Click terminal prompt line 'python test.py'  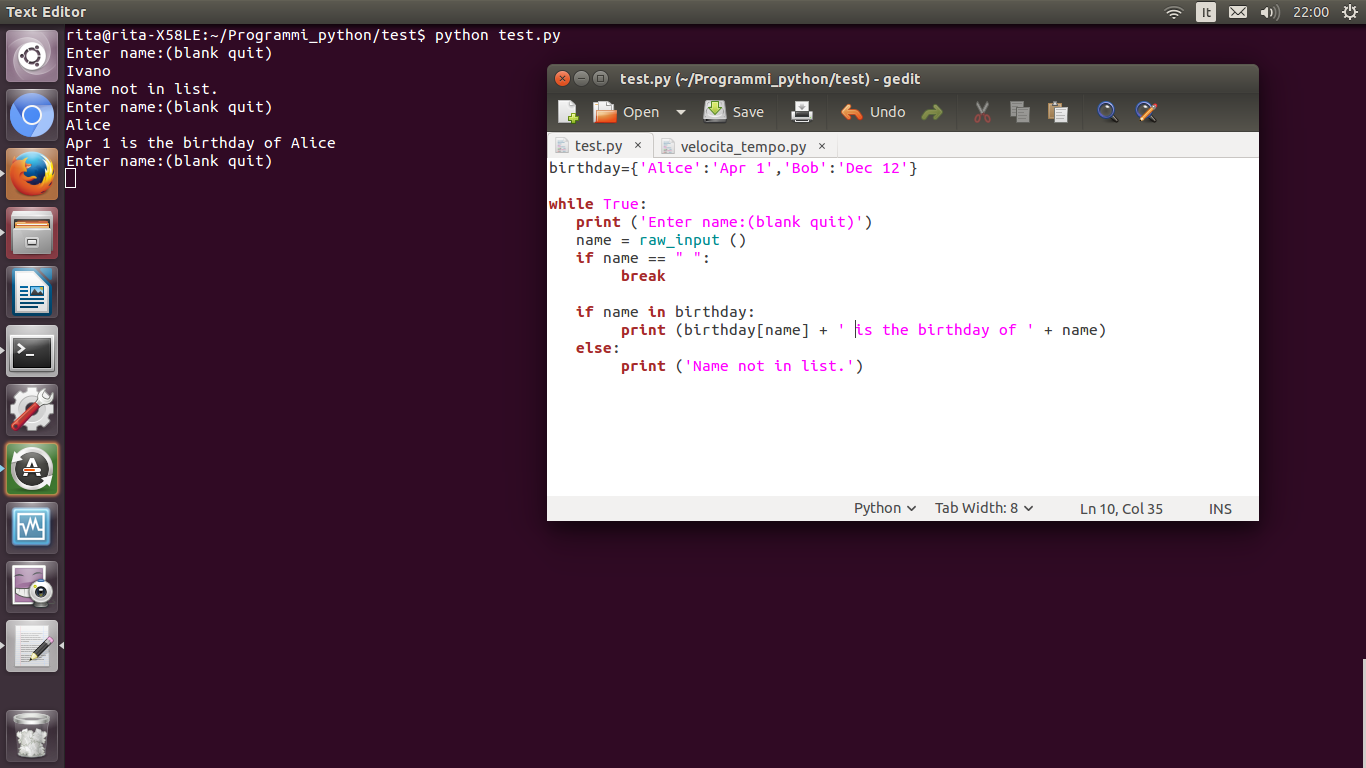pyautogui.click(x=313, y=35)
